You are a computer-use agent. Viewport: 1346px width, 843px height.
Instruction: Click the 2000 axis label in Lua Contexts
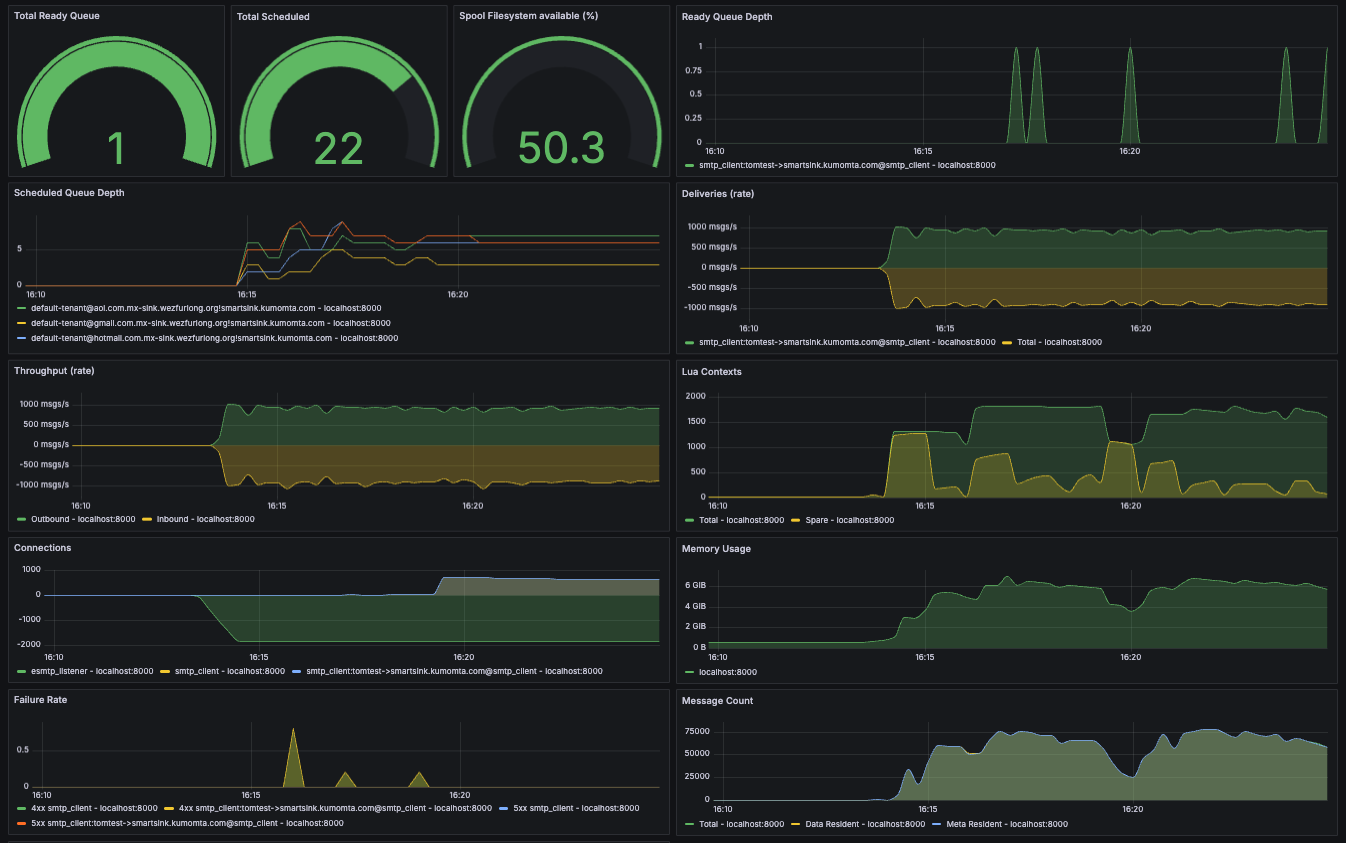tap(696, 396)
